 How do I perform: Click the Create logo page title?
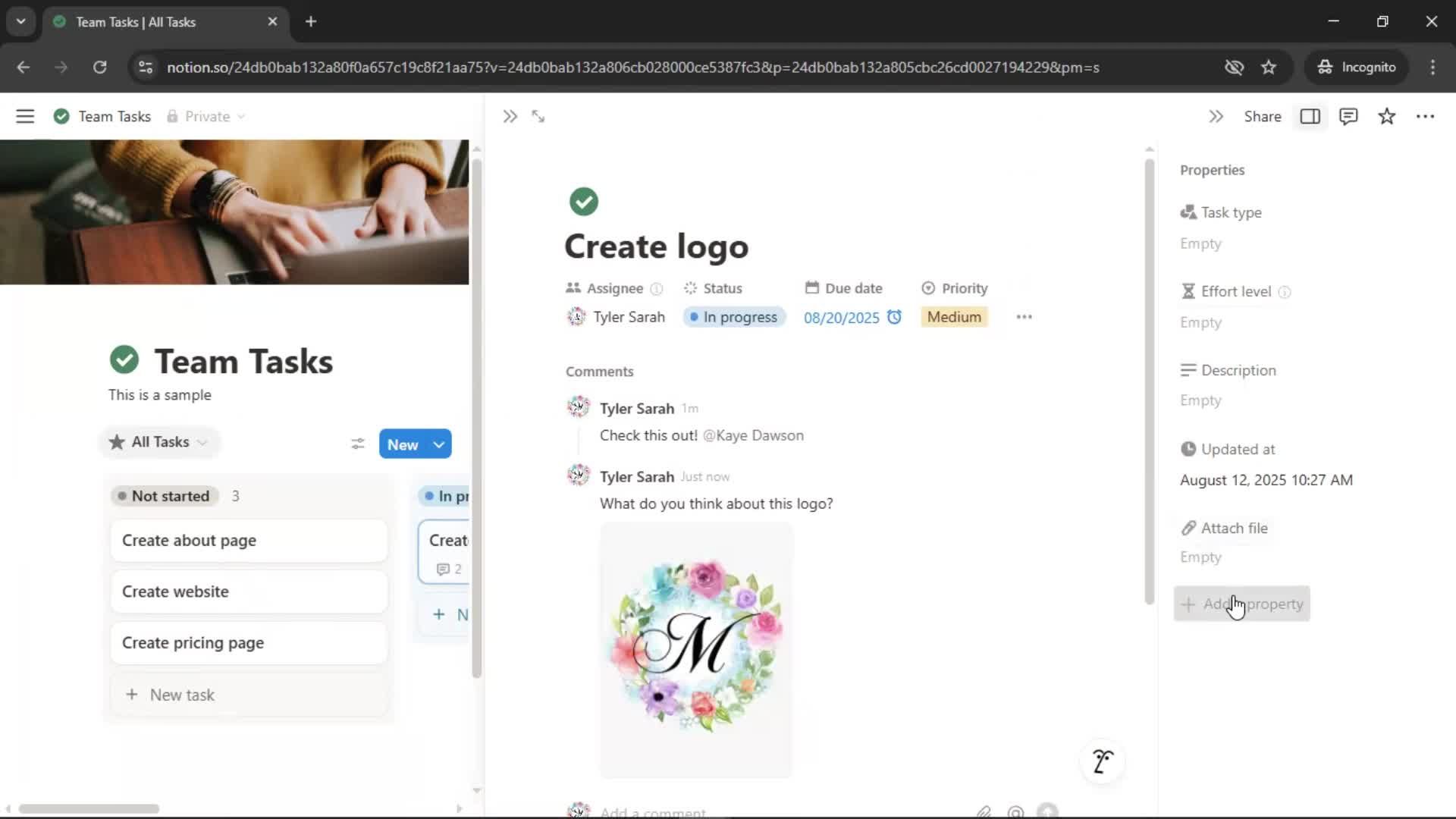656,246
